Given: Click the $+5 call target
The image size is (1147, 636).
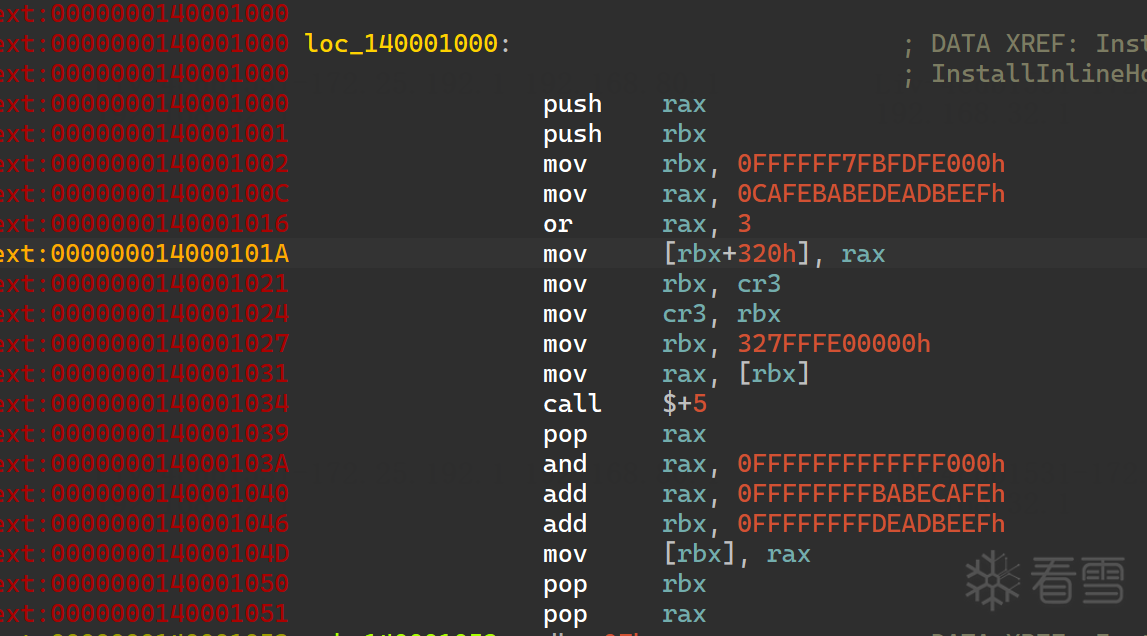Looking at the screenshot, I should pyautogui.click(x=683, y=404).
